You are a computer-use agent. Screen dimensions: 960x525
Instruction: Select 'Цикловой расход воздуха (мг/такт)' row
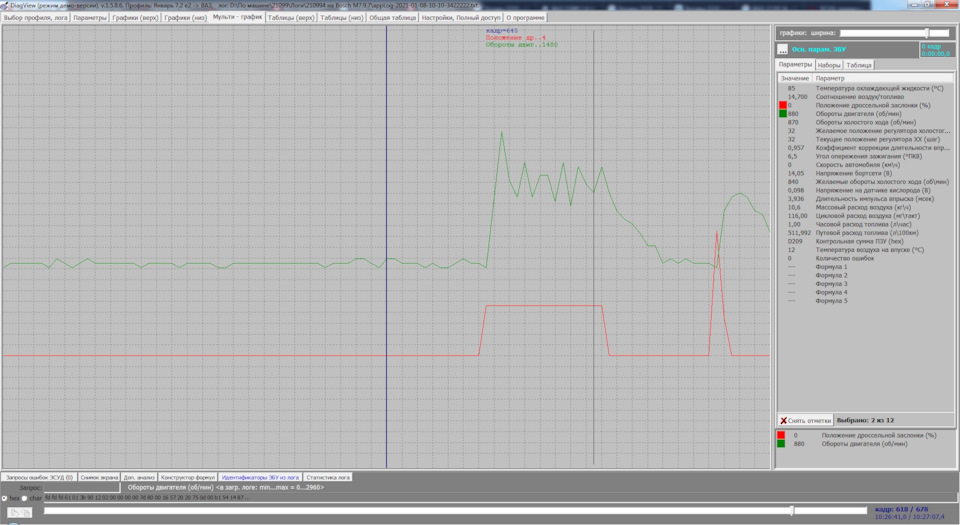click(866, 216)
